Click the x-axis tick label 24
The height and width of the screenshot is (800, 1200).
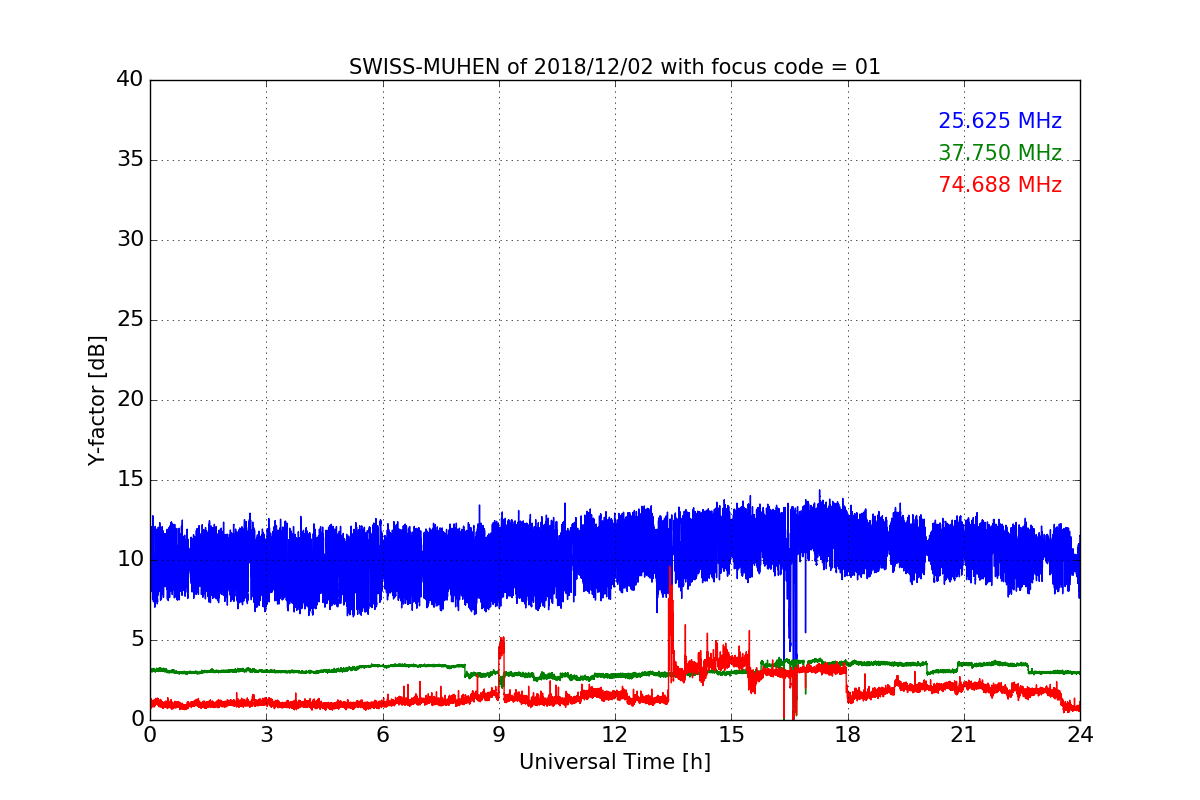coord(1080,735)
